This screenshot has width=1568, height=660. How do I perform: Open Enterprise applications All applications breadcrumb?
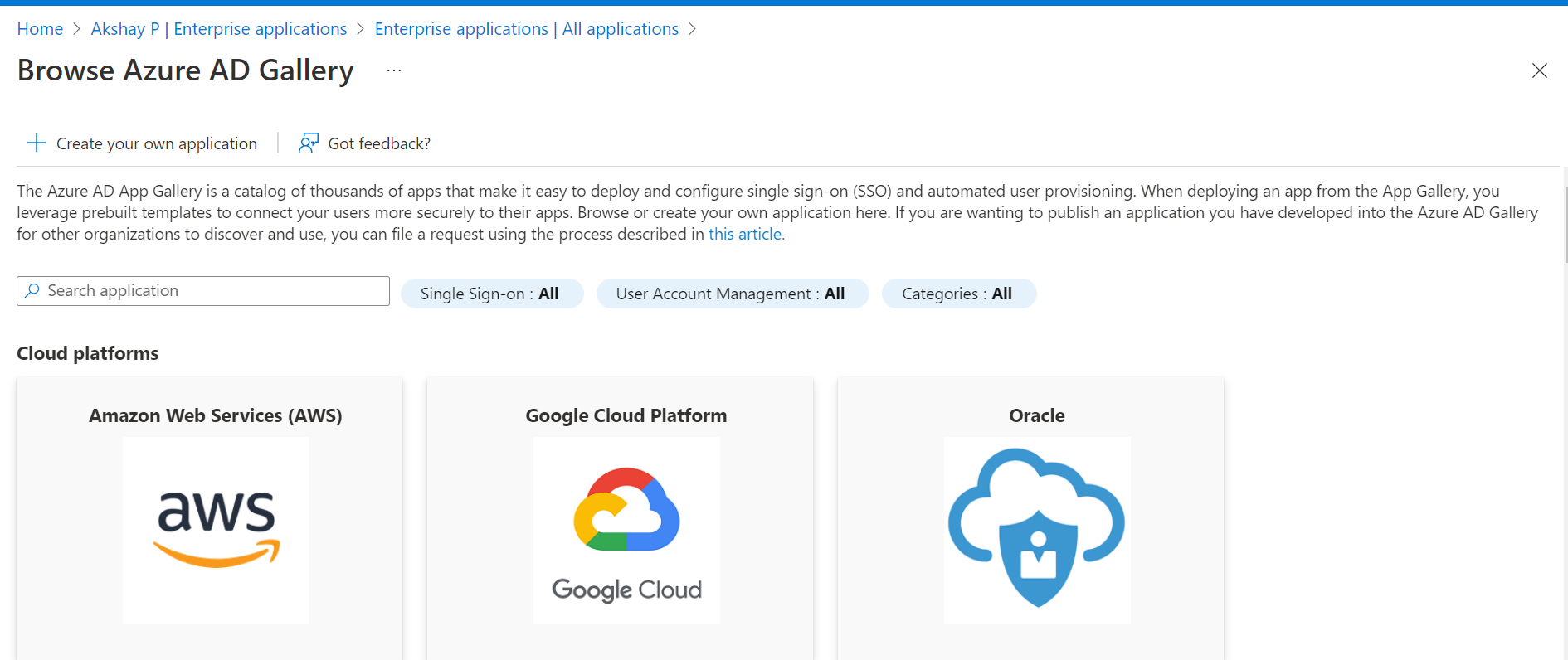coord(526,29)
